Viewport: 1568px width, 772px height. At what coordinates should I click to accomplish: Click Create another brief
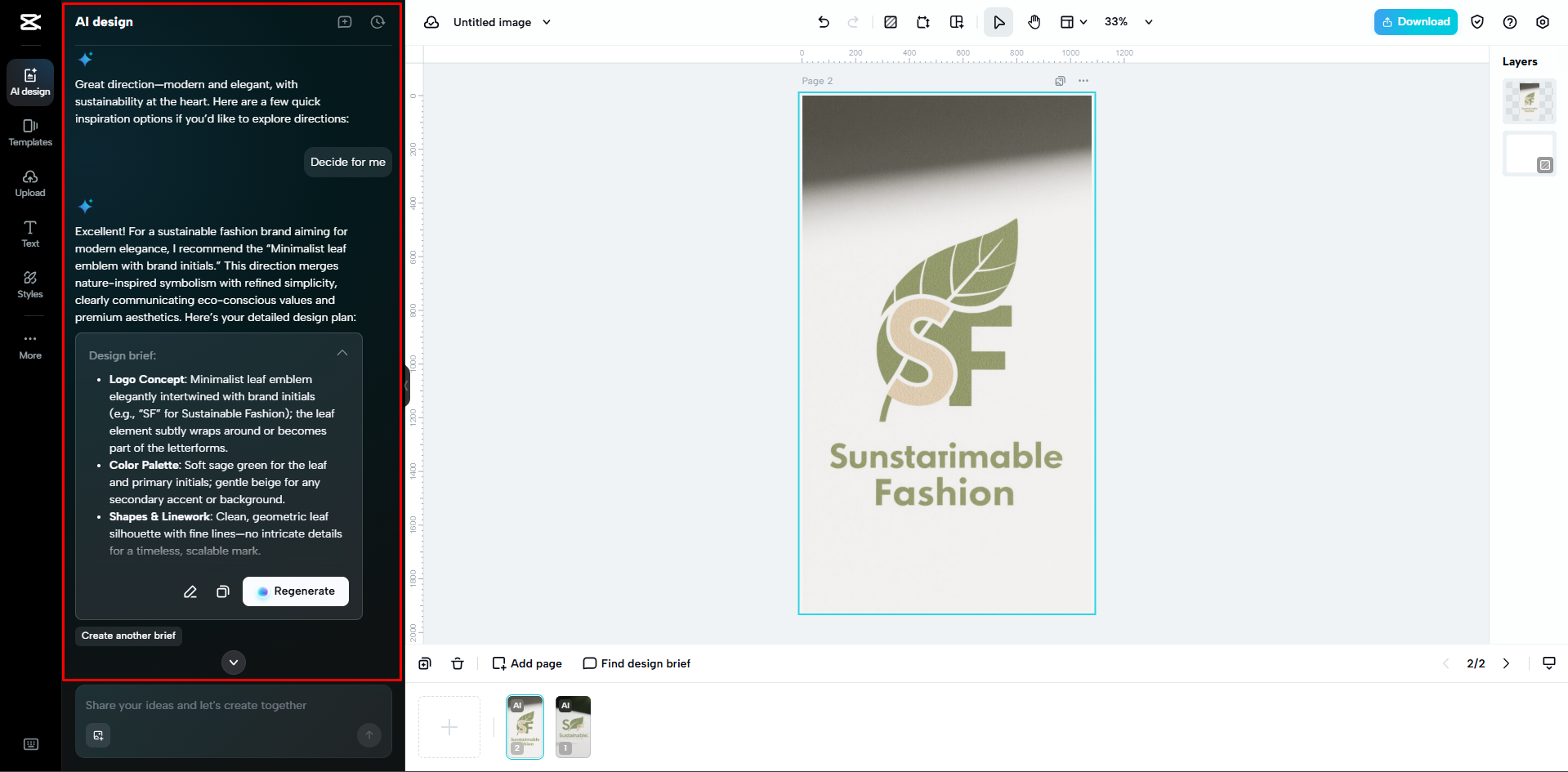click(128, 636)
